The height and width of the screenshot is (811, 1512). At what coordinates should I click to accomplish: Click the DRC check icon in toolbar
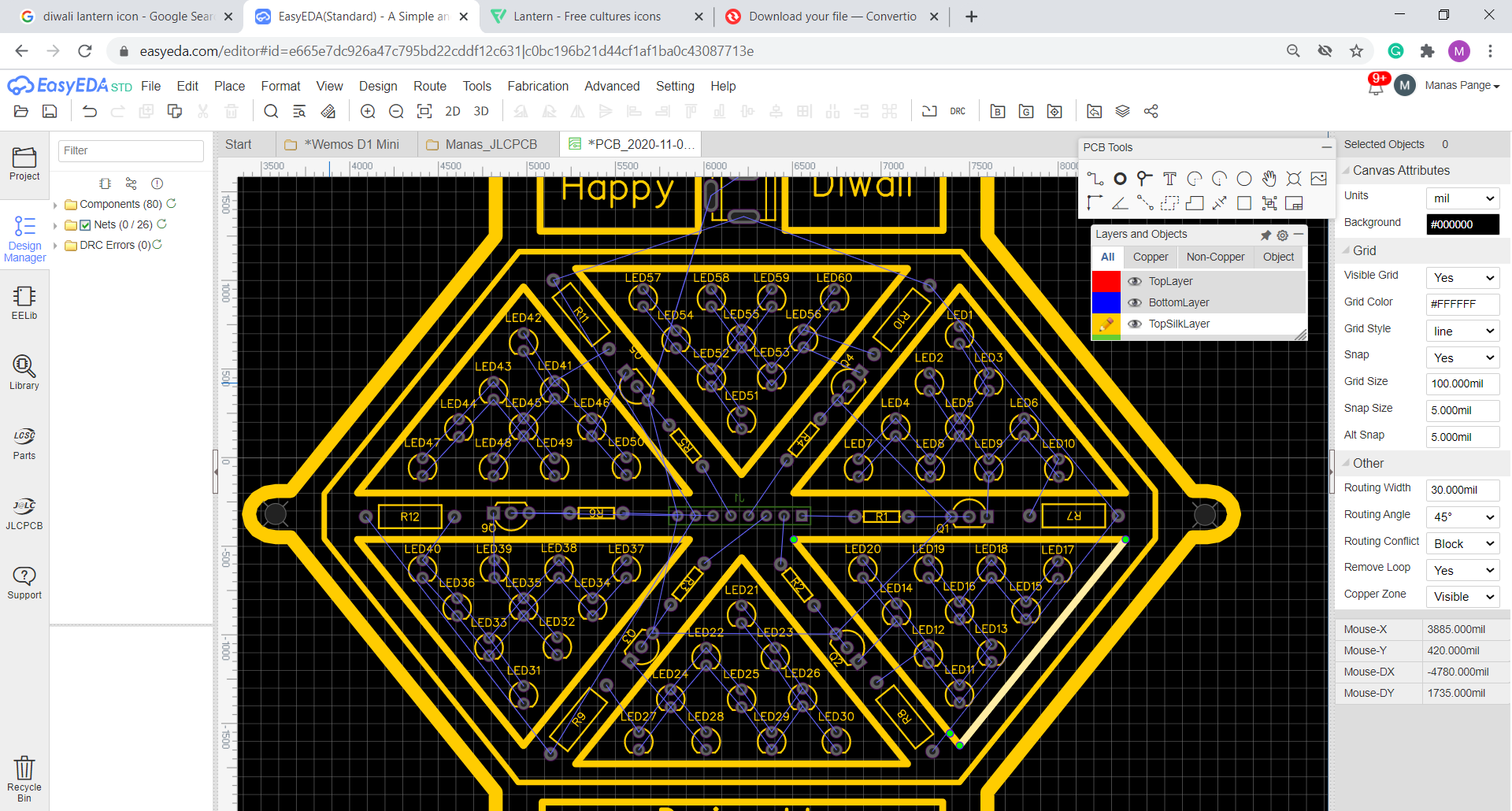958,111
